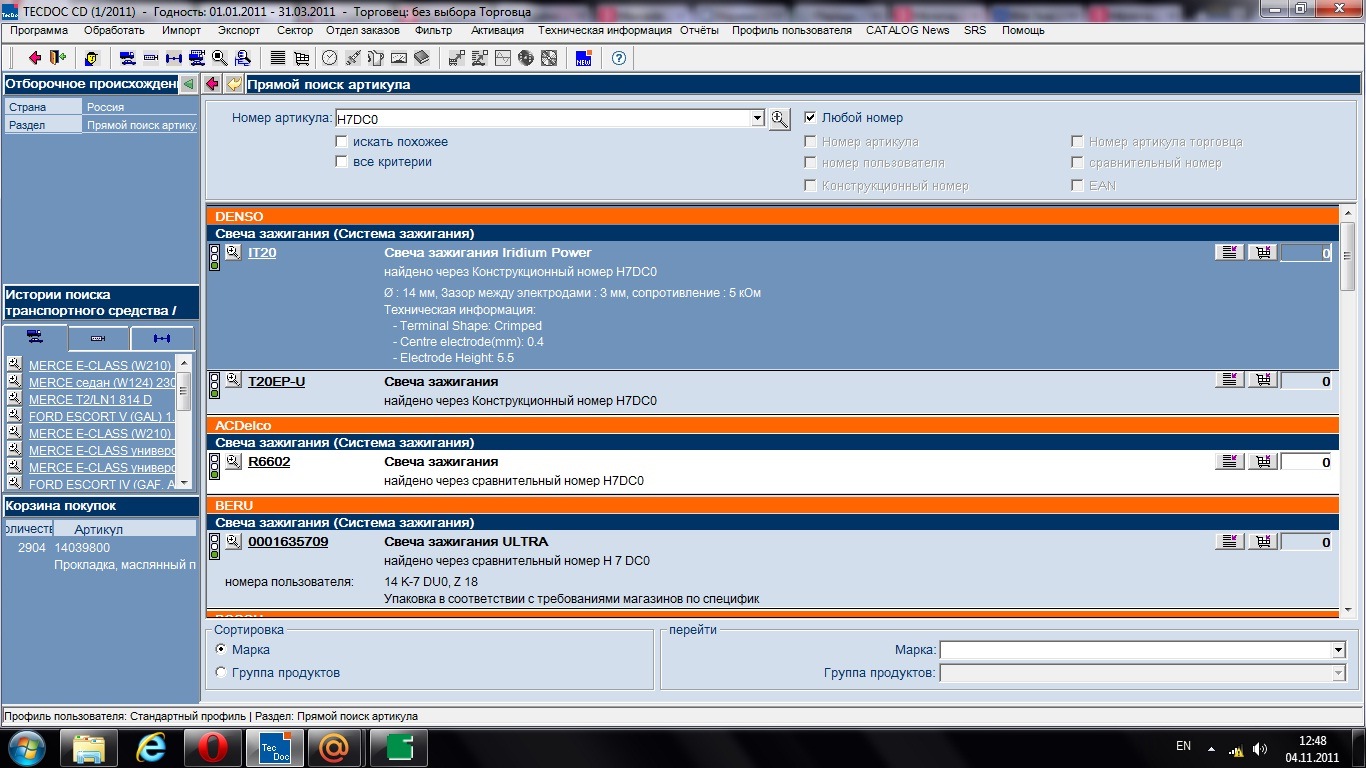Uncheck the Любой номер checkbox

tap(811, 117)
